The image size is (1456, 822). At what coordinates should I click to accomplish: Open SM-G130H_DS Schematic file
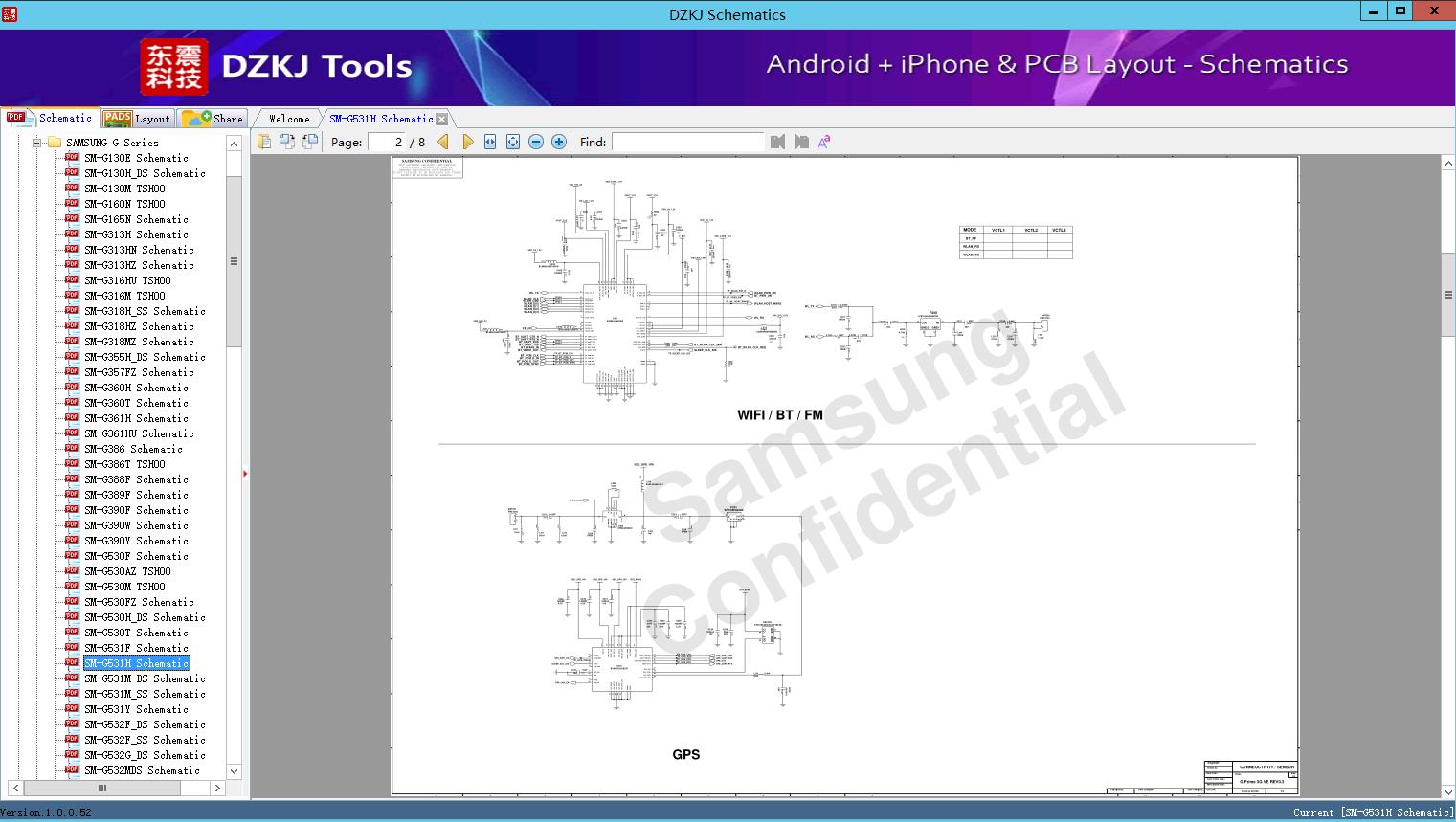(145, 173)
